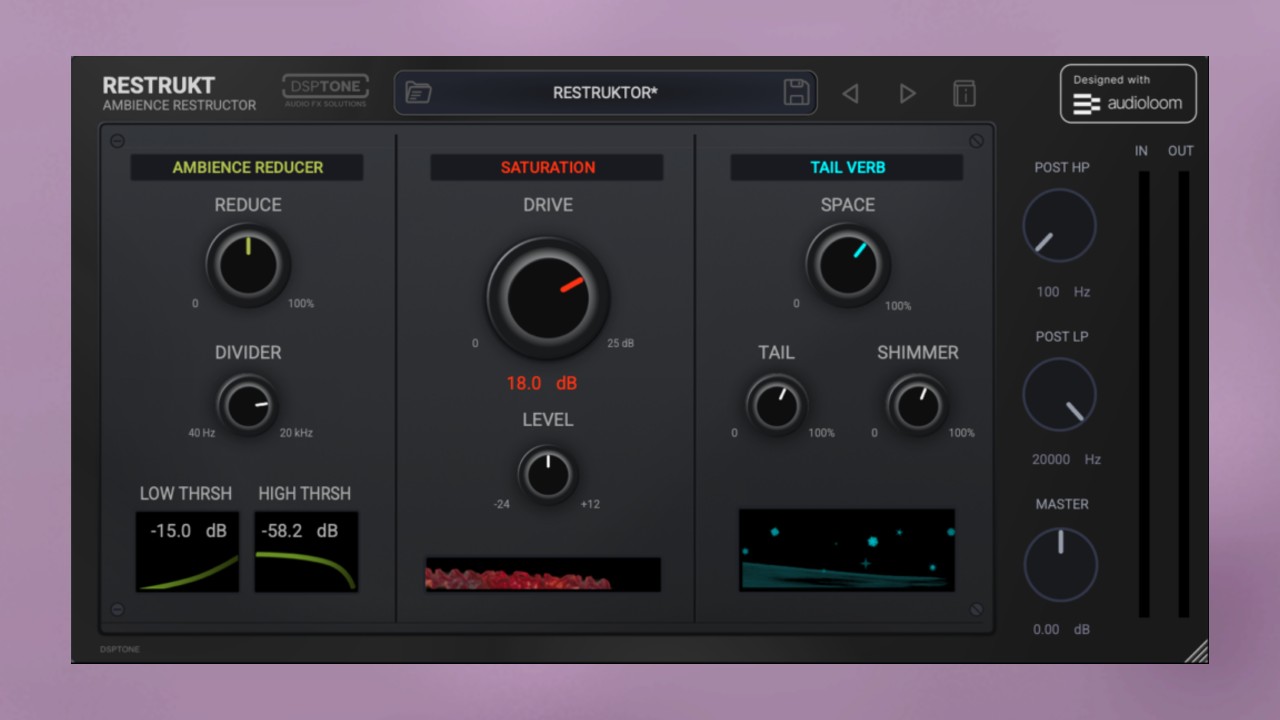1280x720 pixels.
Task: Toggle the TAIL VERB section header
Action: tap(847, 167)
